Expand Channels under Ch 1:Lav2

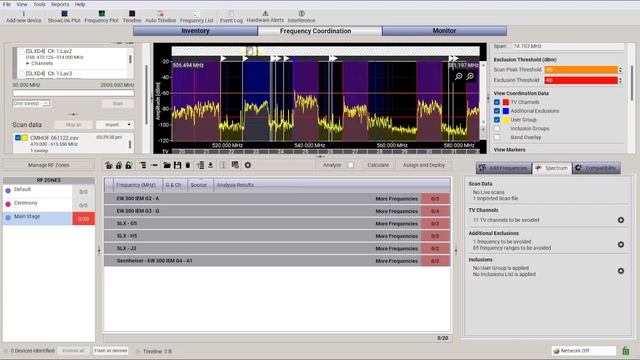(x=28, y=64)
